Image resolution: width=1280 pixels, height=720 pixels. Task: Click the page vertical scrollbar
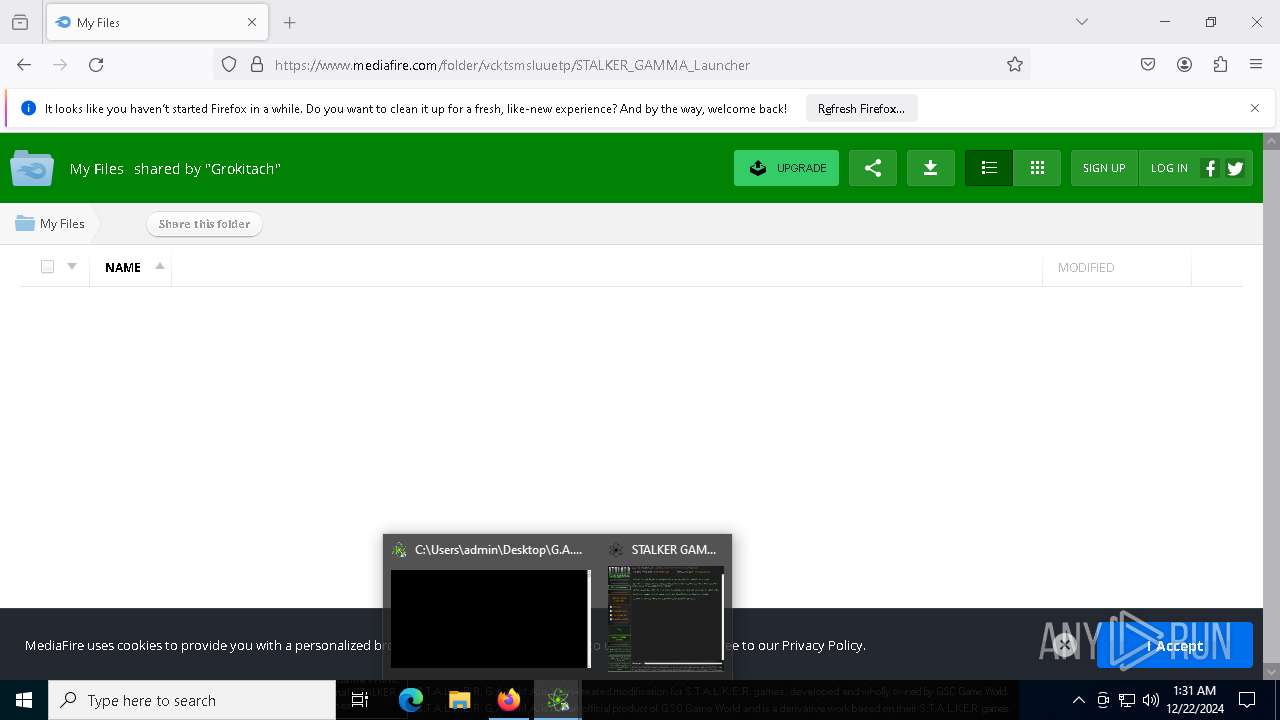(1271, 406)
